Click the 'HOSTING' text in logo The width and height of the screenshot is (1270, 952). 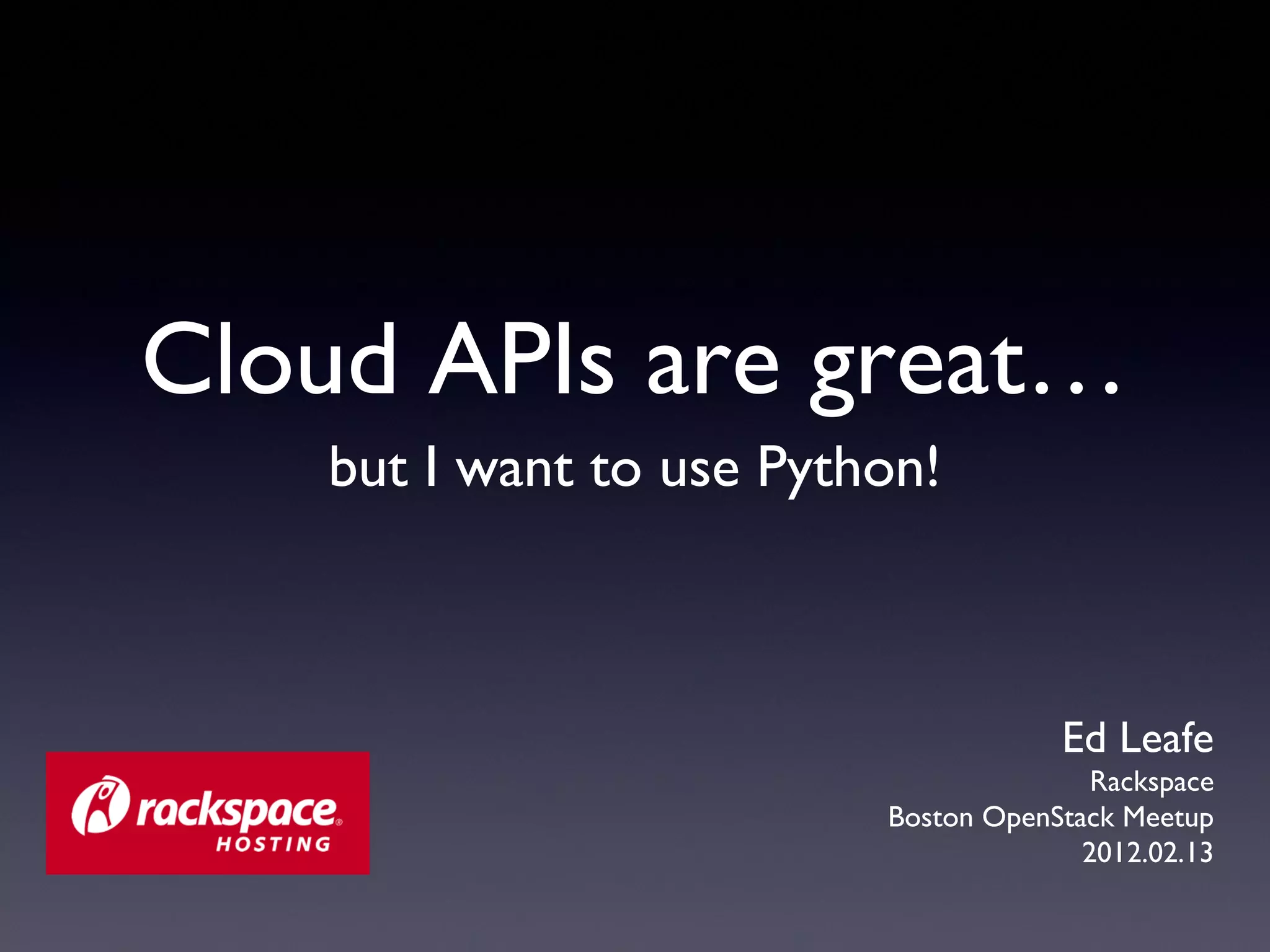pyautogui.click(x=273, y=844)
